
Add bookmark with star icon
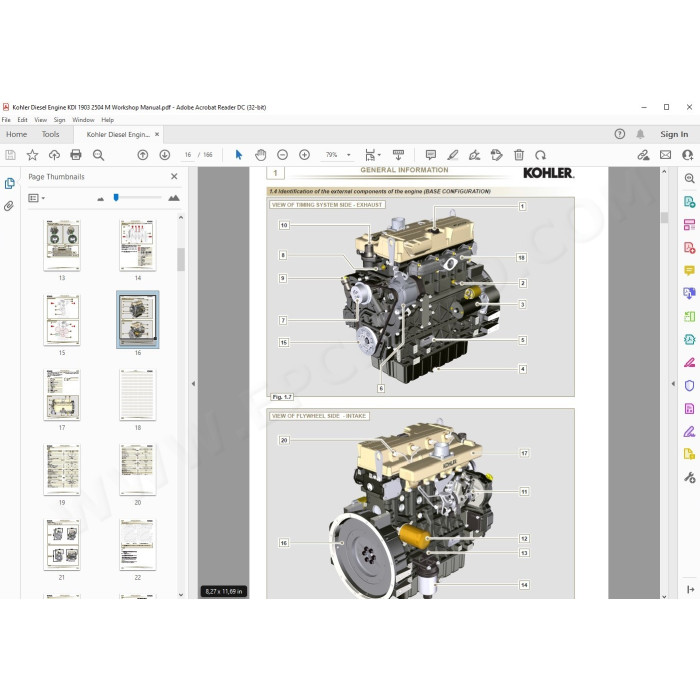(x=32, y=155)
